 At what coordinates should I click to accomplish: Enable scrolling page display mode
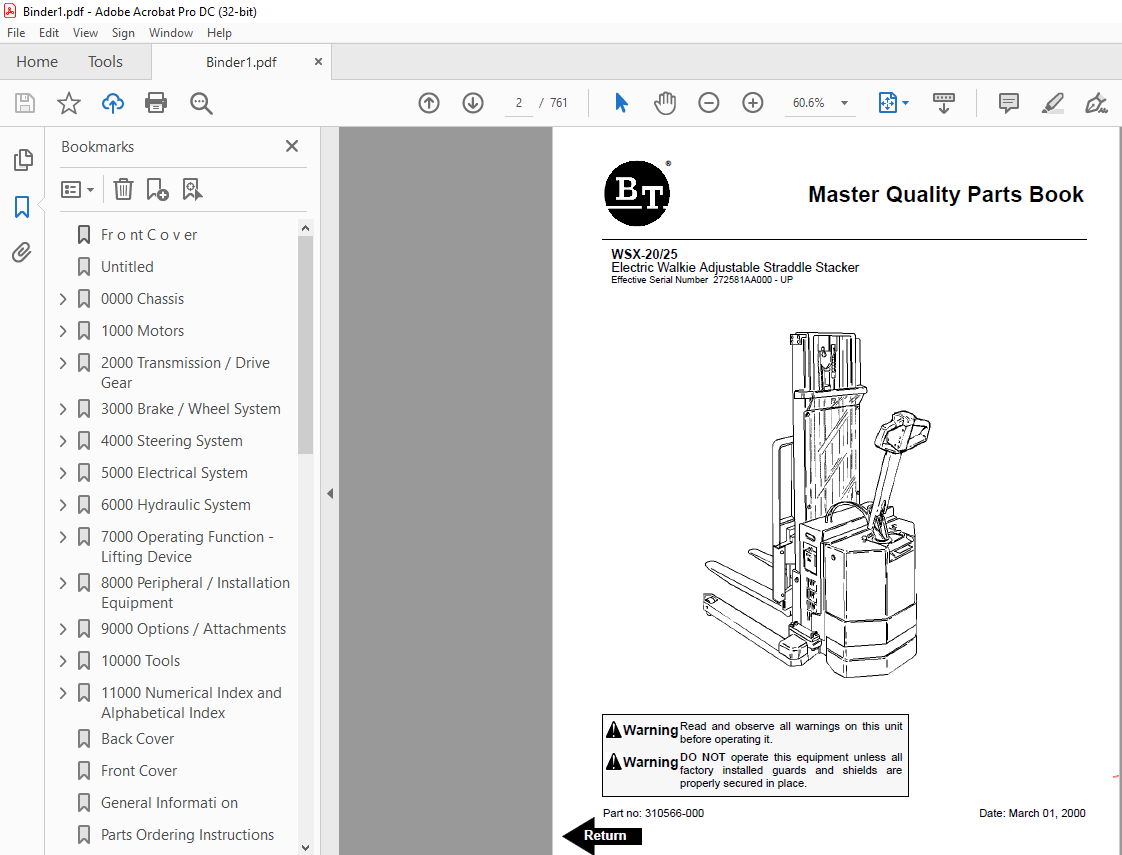click(x=944, y=103)
